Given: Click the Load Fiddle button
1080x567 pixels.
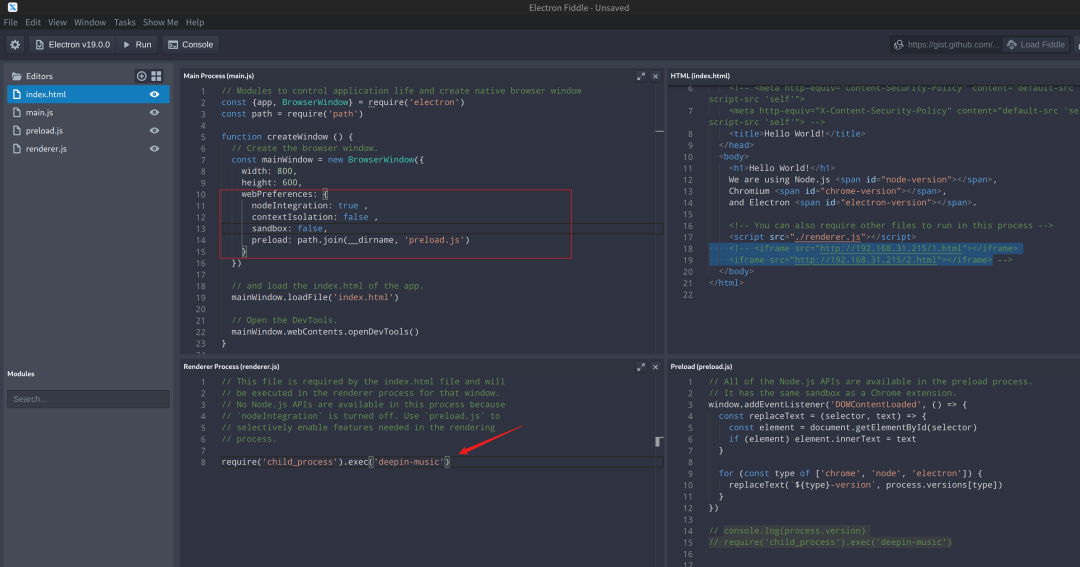Looking at the screenshot, I should tap(1036, 45).
